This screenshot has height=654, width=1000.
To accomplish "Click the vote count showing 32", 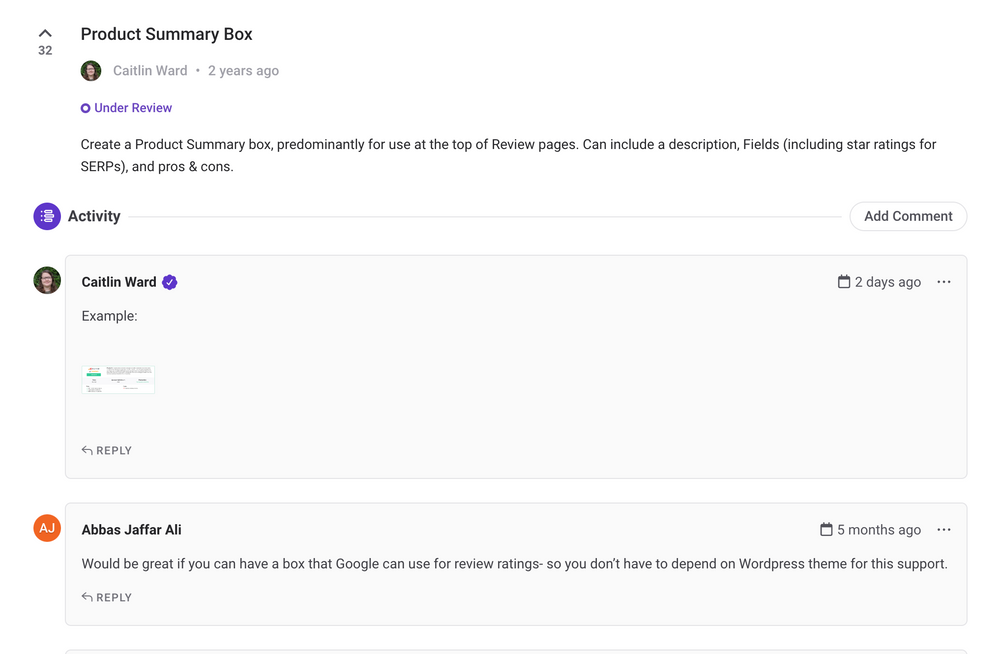I will click(44, 49).
